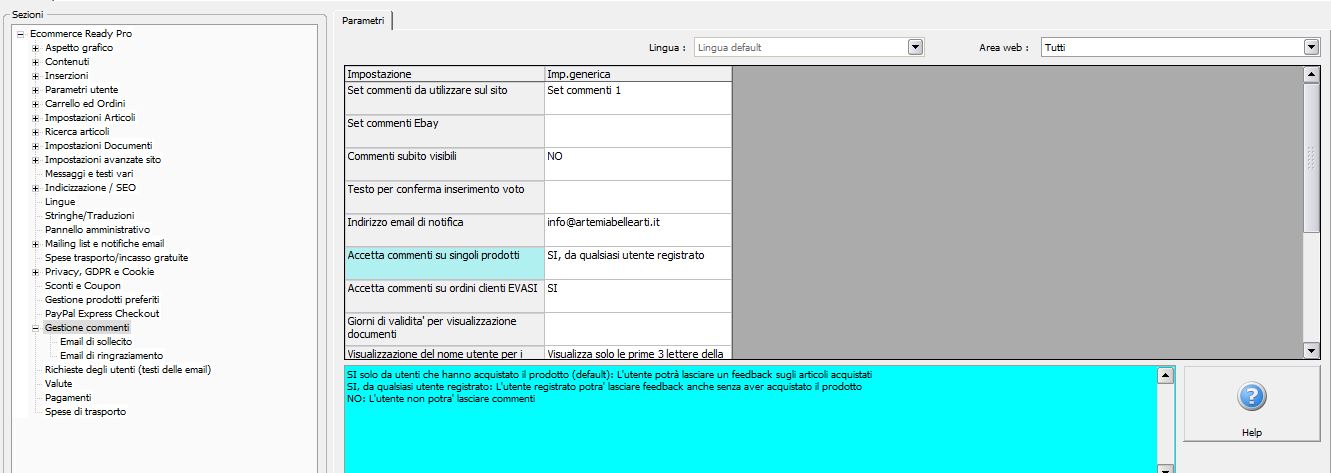The width and height of the screenshot is (1331, 473).
Task: Click Accetta commenti su singoli prodotti label
Action: [x=444, y=263]
